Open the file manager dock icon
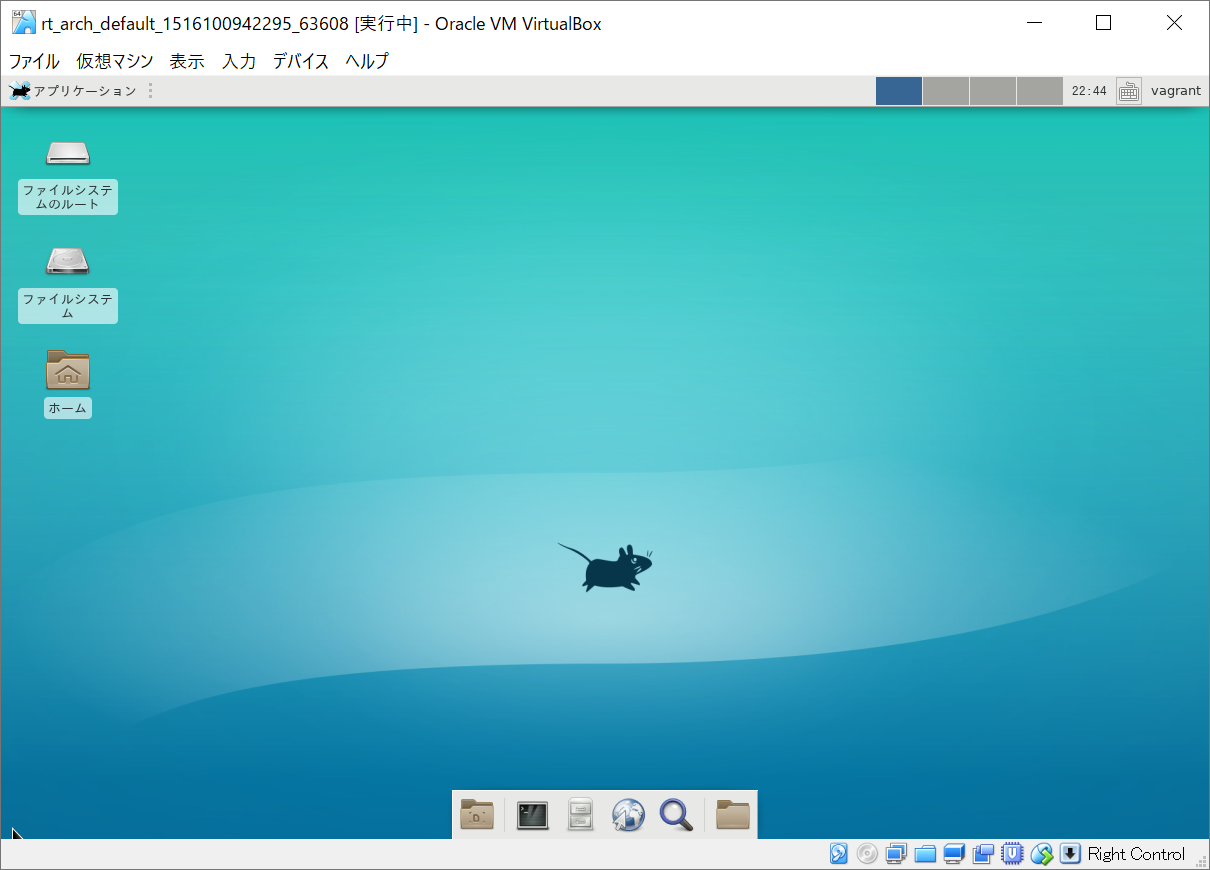This screenshot has height=870, width=1210. click(x=581, y=815)
